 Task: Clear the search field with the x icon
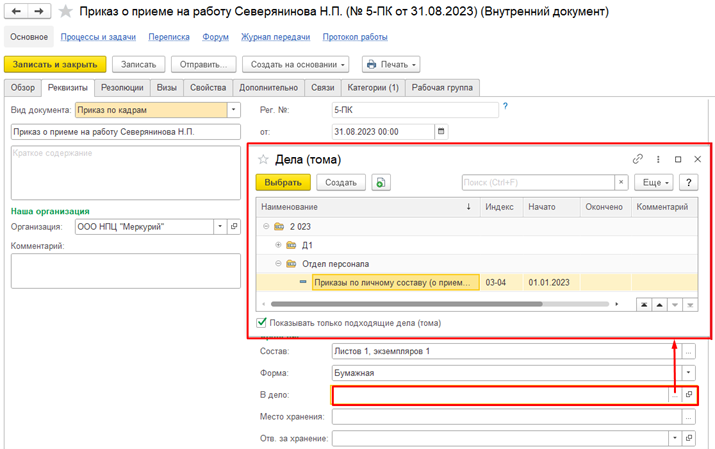[x=621, y=182]
